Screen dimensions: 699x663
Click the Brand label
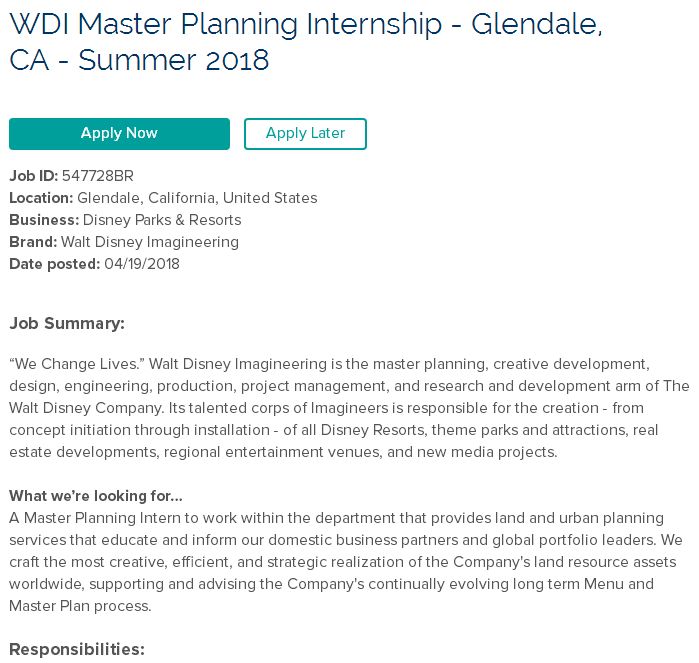(x=33, y=241)
